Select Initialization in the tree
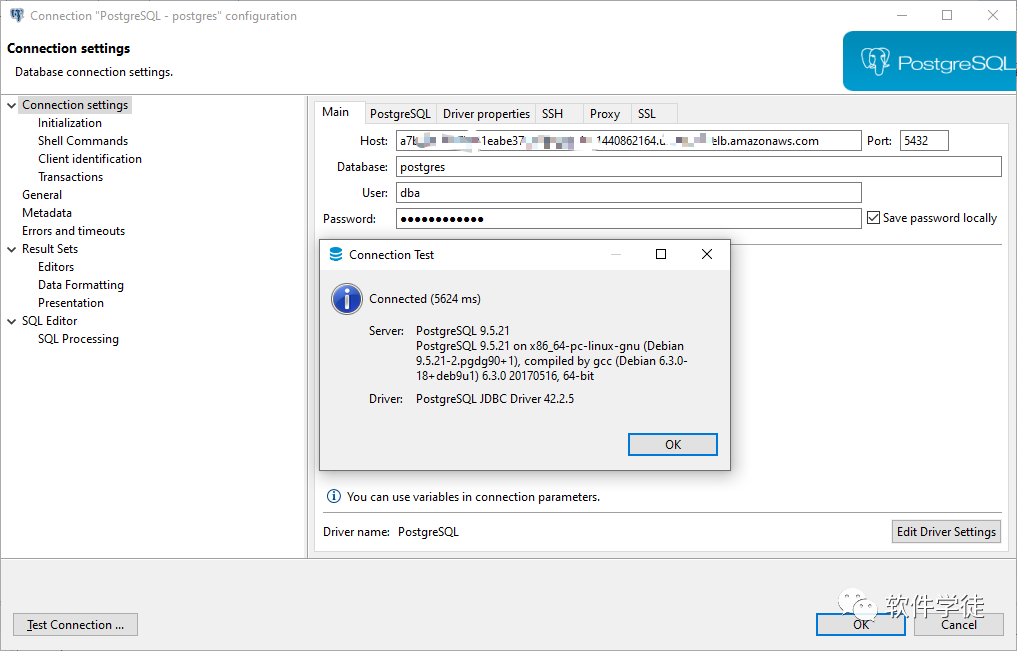1017x651 pixels. click(69, 123)
